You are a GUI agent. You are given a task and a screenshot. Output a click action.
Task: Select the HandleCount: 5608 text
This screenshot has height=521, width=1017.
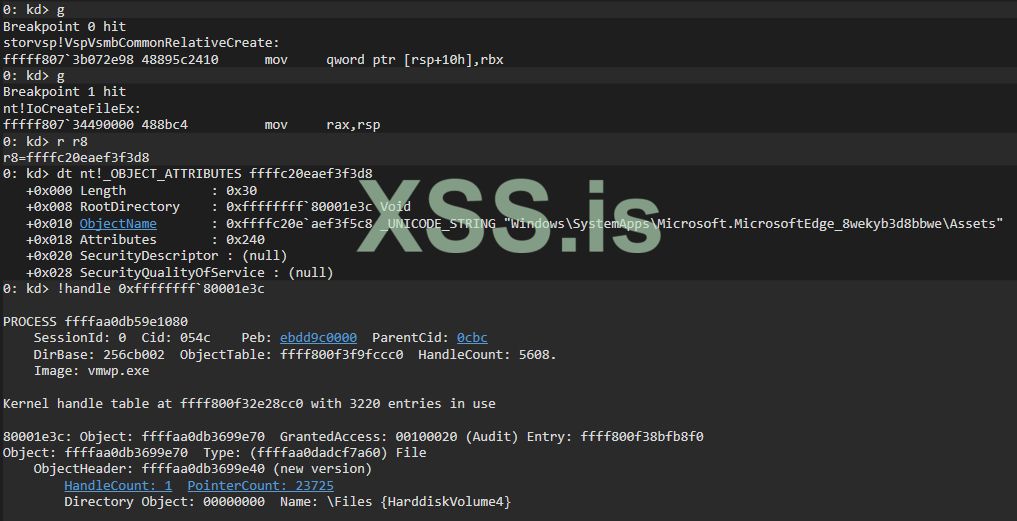pyautogui.click(x=487, y=355)
